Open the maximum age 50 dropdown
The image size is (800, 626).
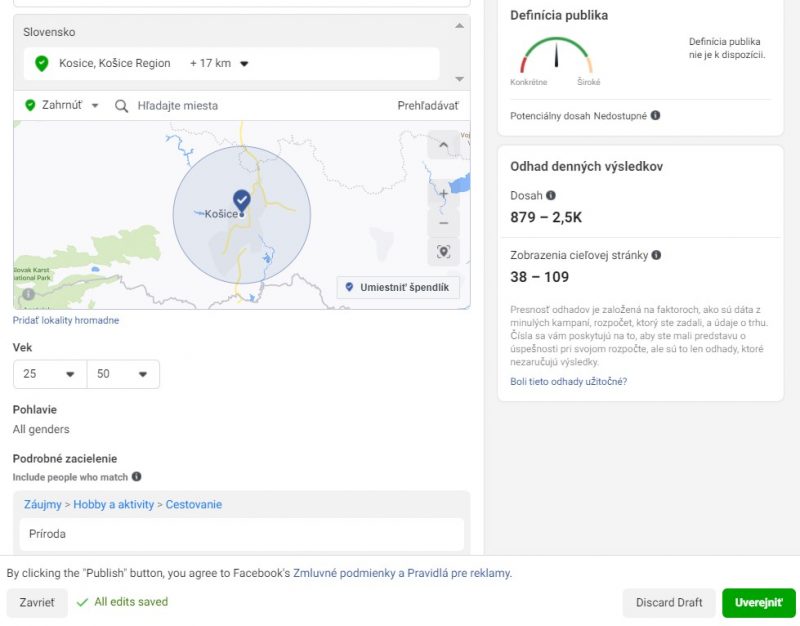(x=123, y=374)
